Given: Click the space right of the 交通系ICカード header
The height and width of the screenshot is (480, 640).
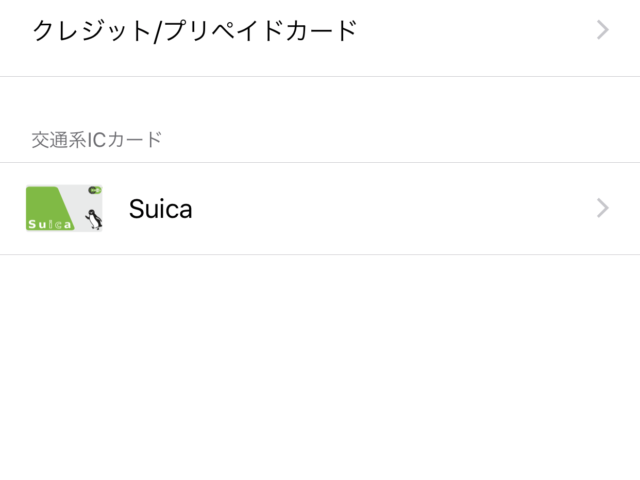Looking at the screenshot, I should pos(401,140).
